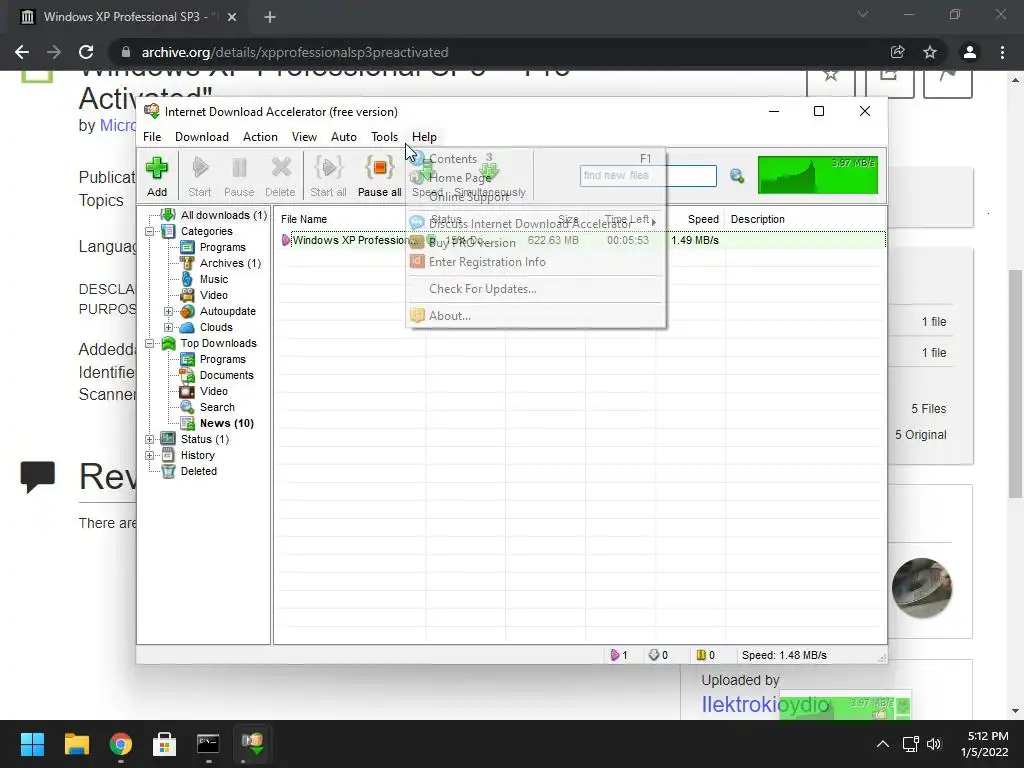
Task: Select Programs under Categories
Action: (x=222, y=248)
